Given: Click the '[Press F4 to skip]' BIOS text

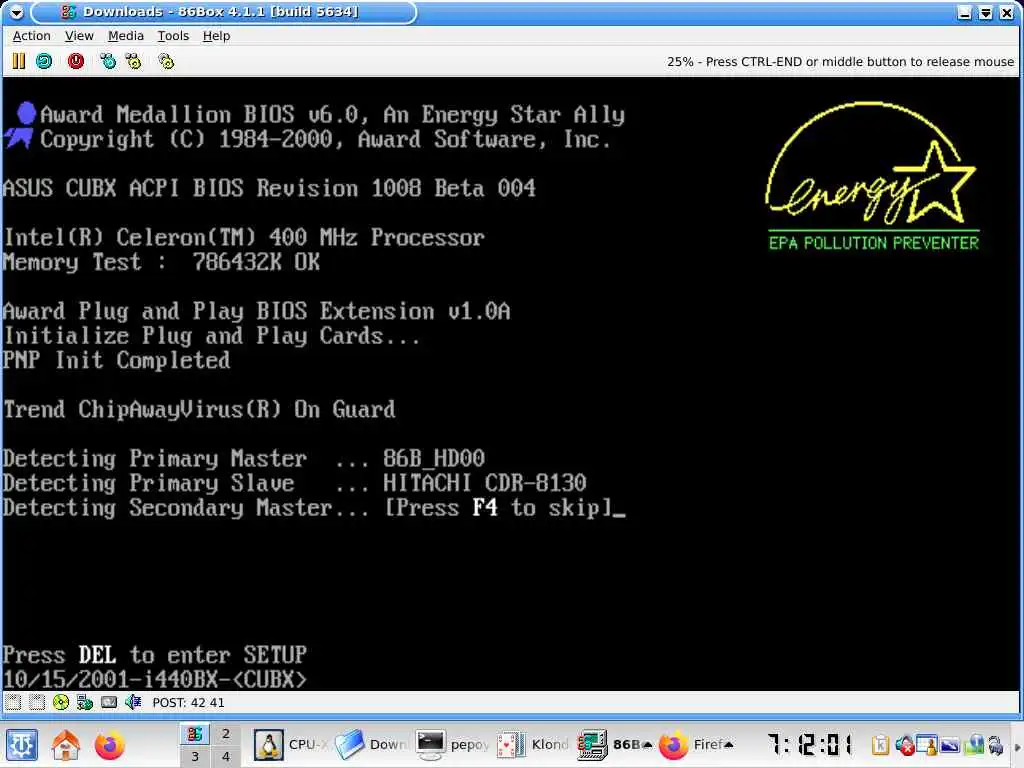Looking at the screenshot, I should coord(498,507).
